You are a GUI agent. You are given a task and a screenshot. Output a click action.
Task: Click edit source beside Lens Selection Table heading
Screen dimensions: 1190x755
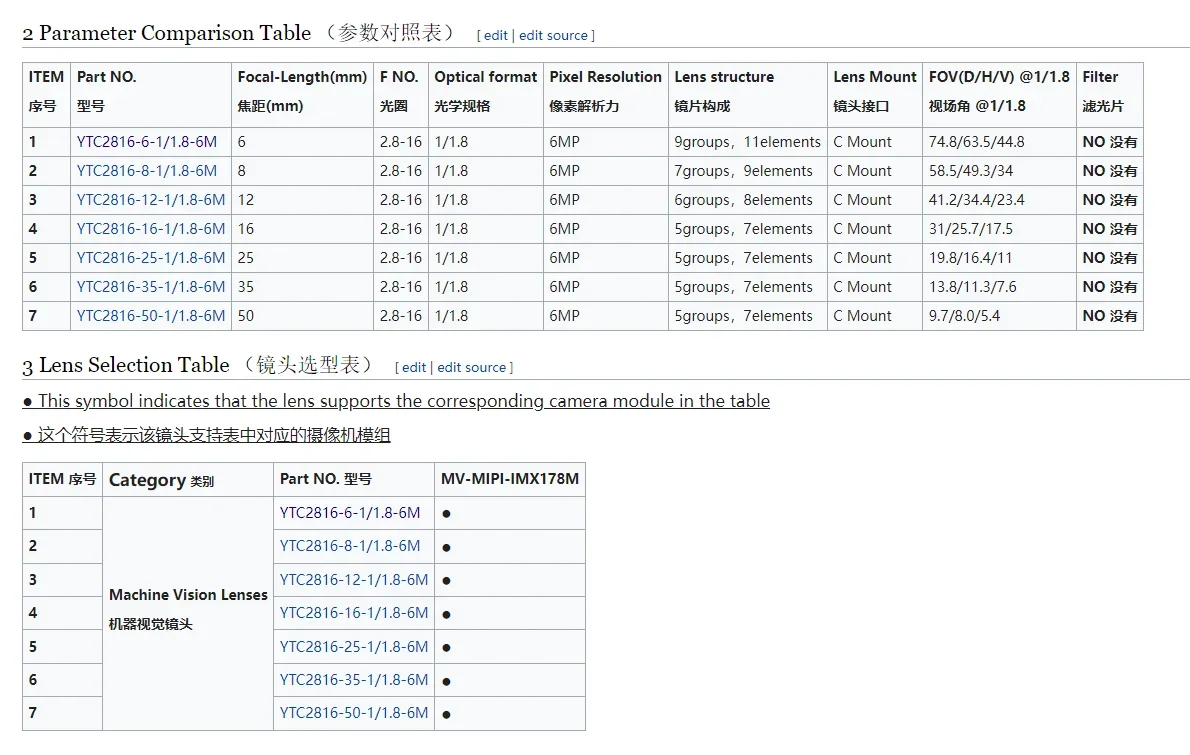point(472,367)
